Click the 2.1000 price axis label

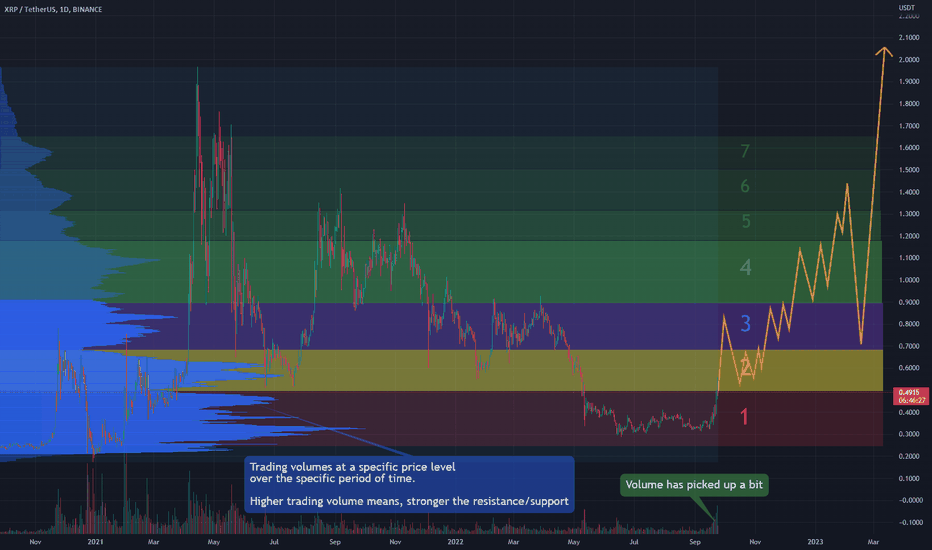(x=909, y=37)
